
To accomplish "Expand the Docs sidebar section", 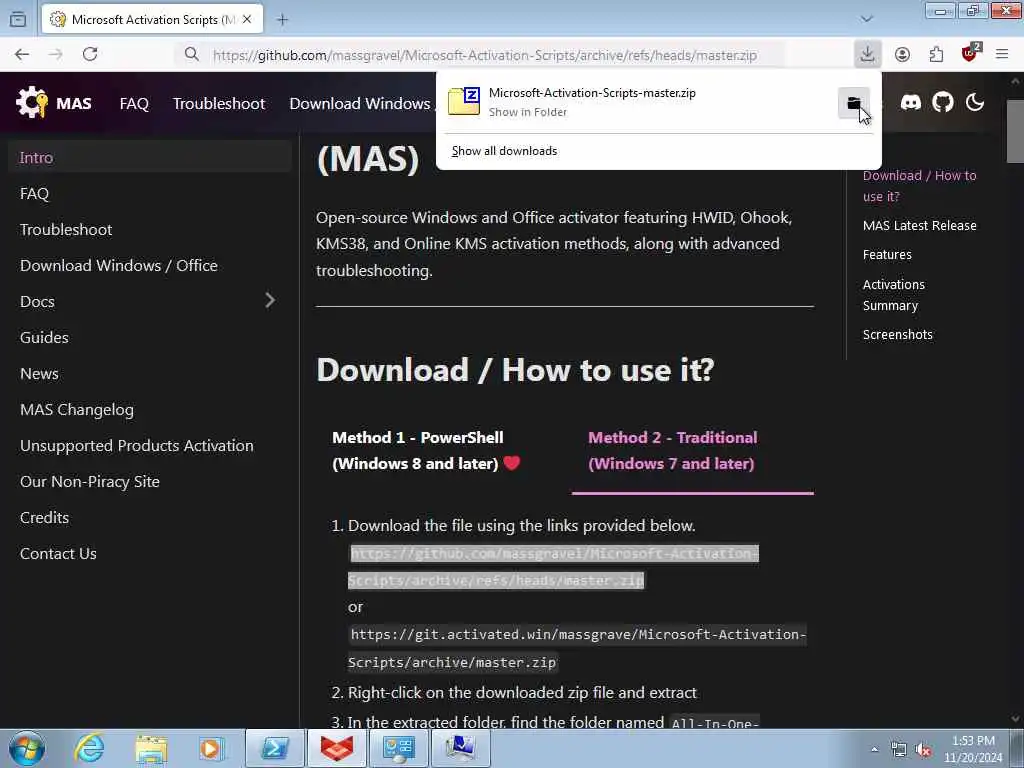I will tap(270, 300).
